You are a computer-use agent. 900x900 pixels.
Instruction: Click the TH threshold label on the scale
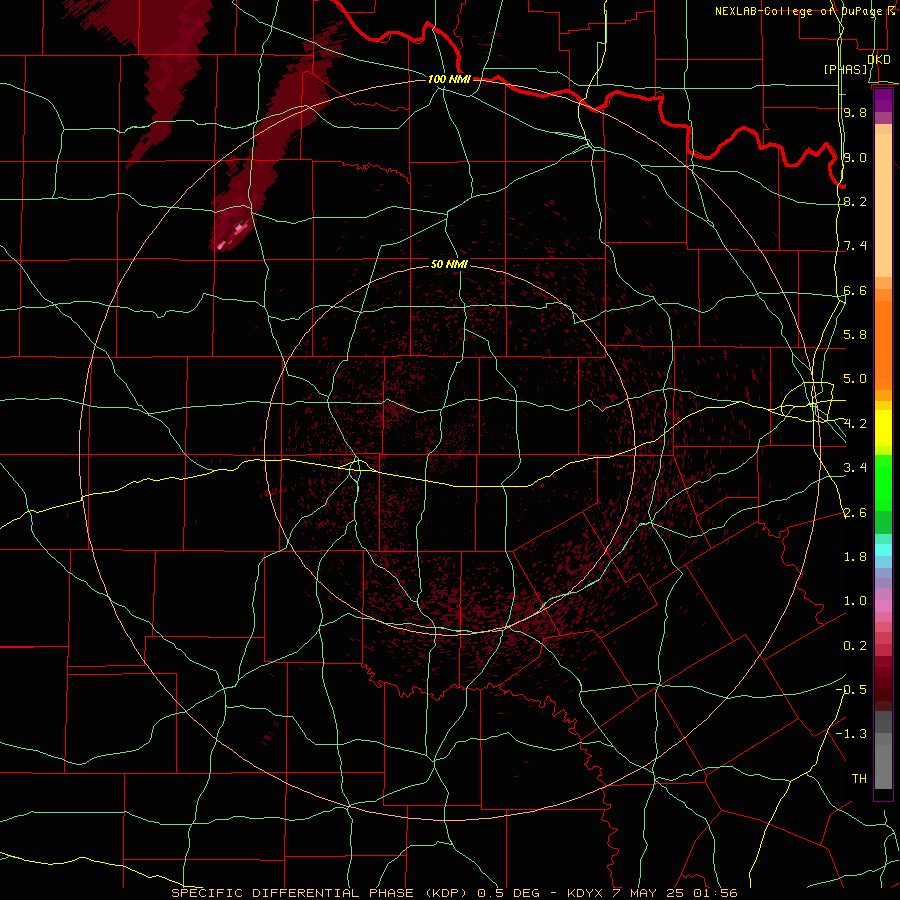pos(859,779)
